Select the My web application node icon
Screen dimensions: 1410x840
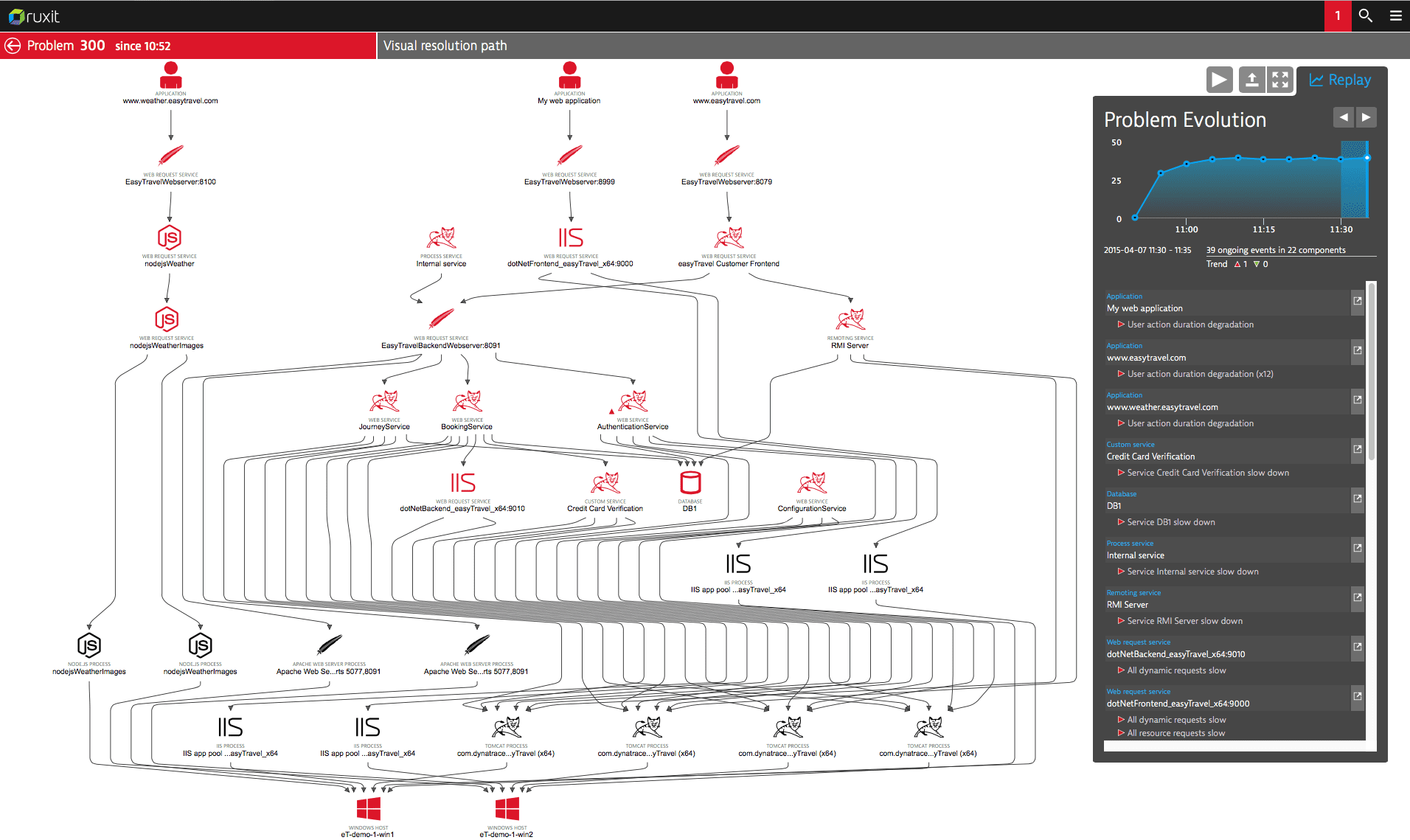569,76
